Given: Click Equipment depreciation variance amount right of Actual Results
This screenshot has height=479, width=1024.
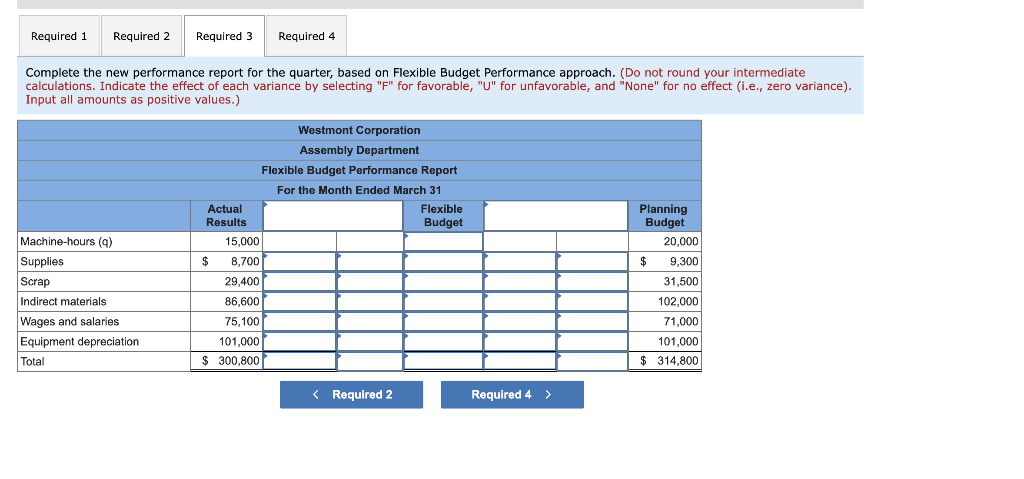Looking at the screenshot, I should pos(300,341).
